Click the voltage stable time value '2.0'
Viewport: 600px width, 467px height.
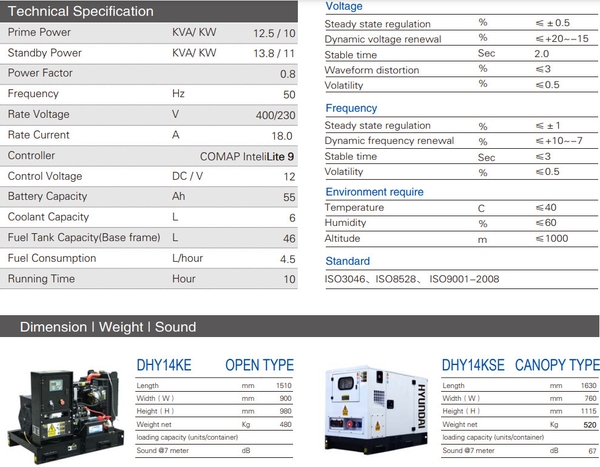pyautogui.click(x=541, y=54)
